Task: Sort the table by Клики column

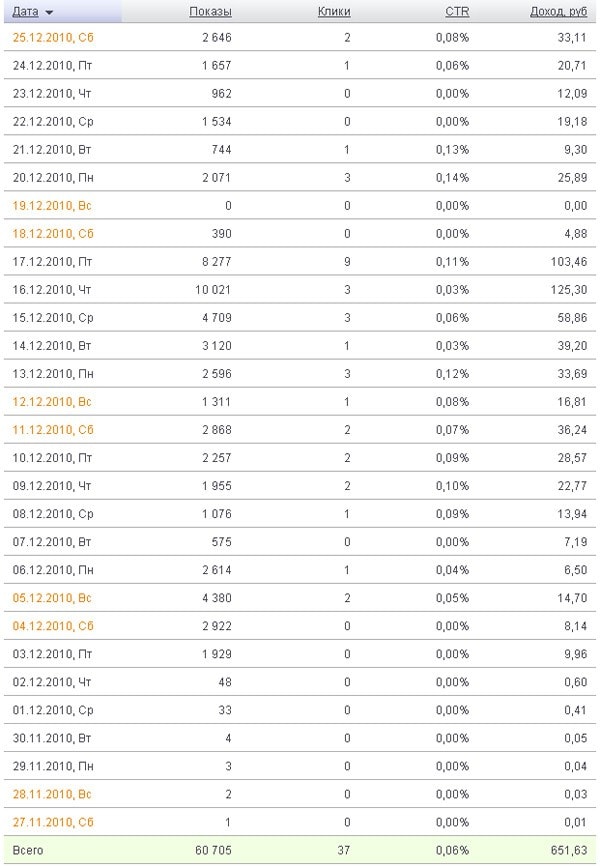Action: (334, 12)
